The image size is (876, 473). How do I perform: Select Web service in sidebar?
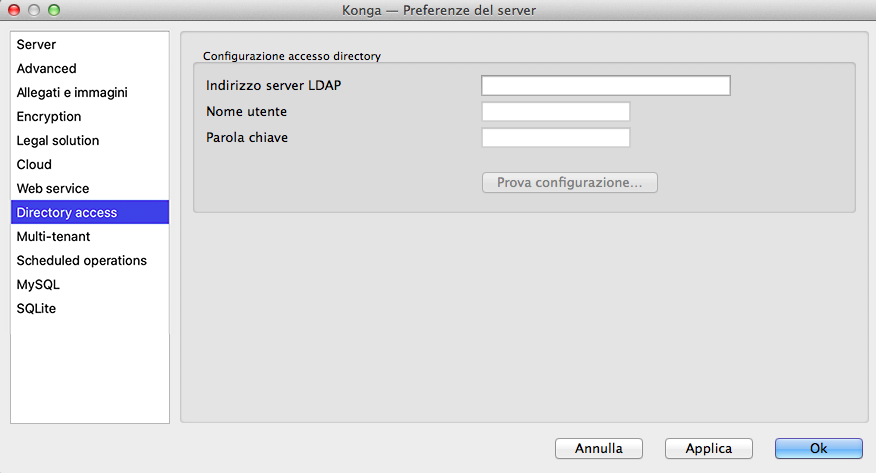(53, 189)
